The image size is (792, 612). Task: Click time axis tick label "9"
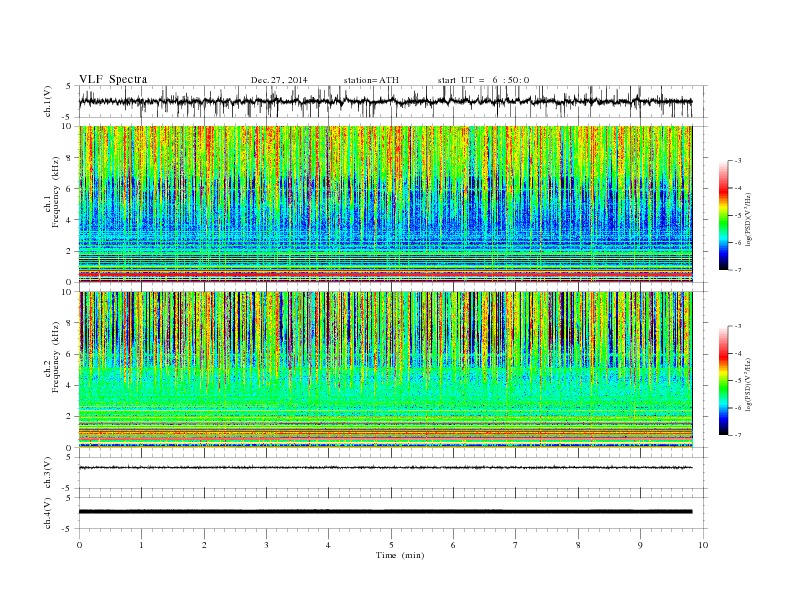tap(640, 545)
